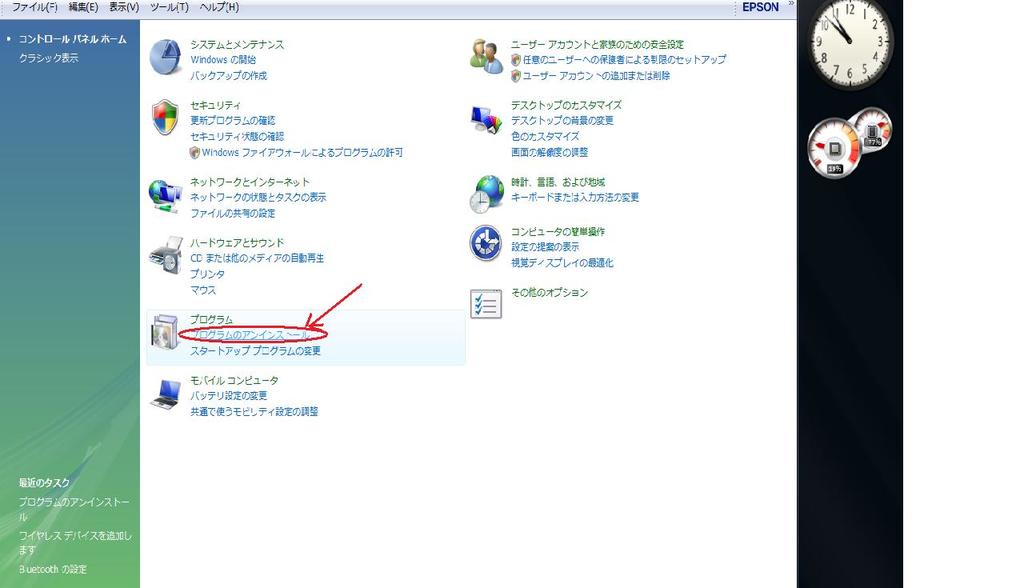
Task: Open the ヘルプ(H) menu
Action: point(218,7)
